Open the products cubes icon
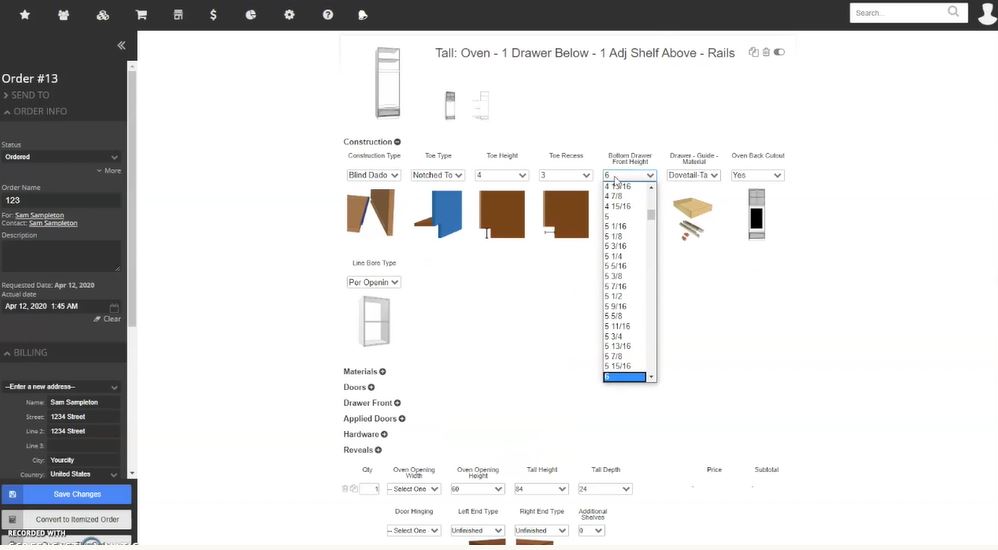 102,15
